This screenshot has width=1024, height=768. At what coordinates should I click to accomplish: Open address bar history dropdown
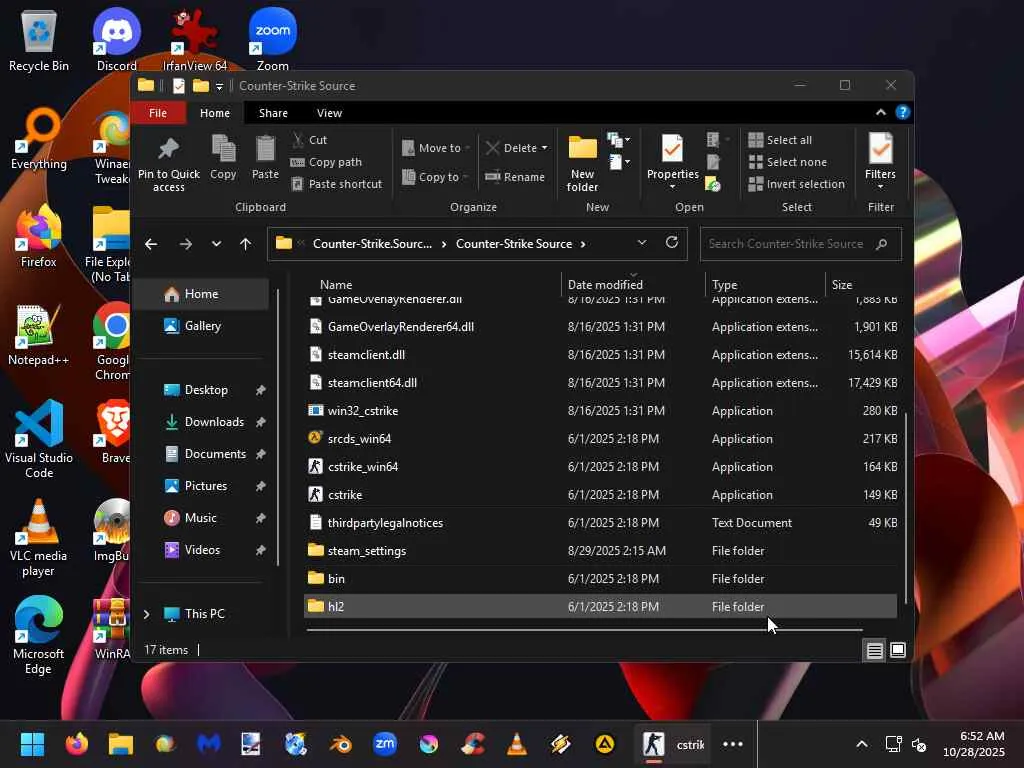(x=642, y=242)
